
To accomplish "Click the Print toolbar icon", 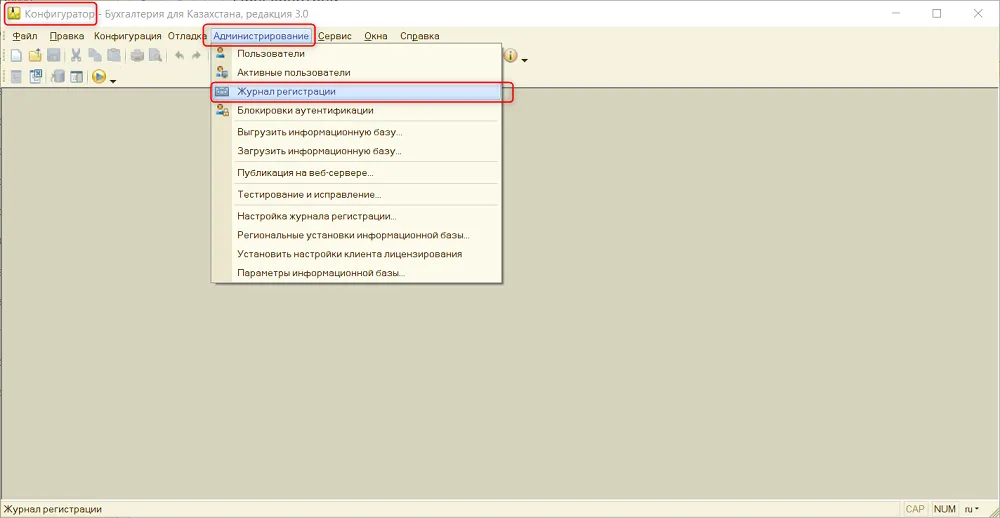I will [x=136, y=56].
